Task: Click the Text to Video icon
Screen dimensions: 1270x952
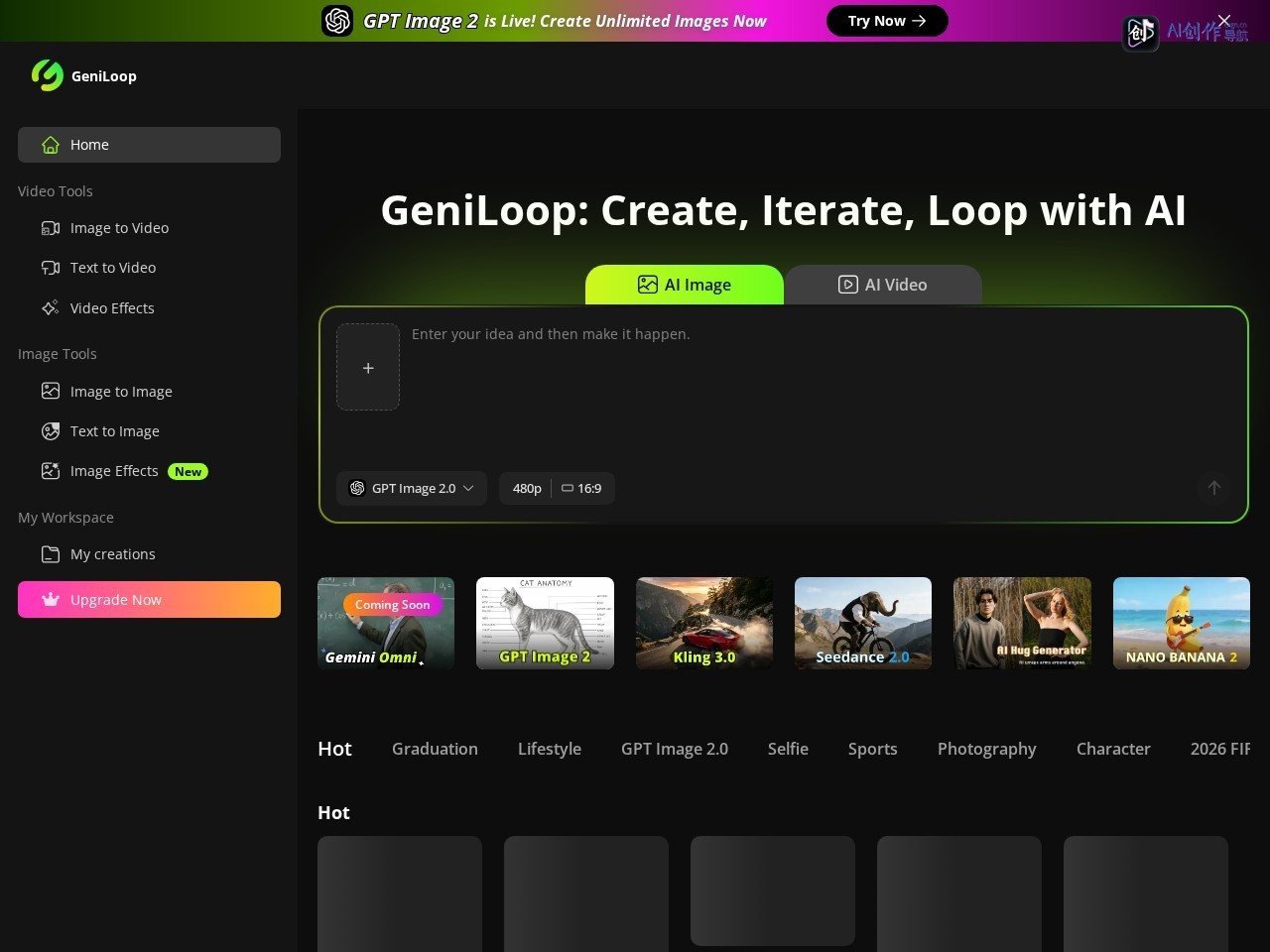Action: point(51,268)
